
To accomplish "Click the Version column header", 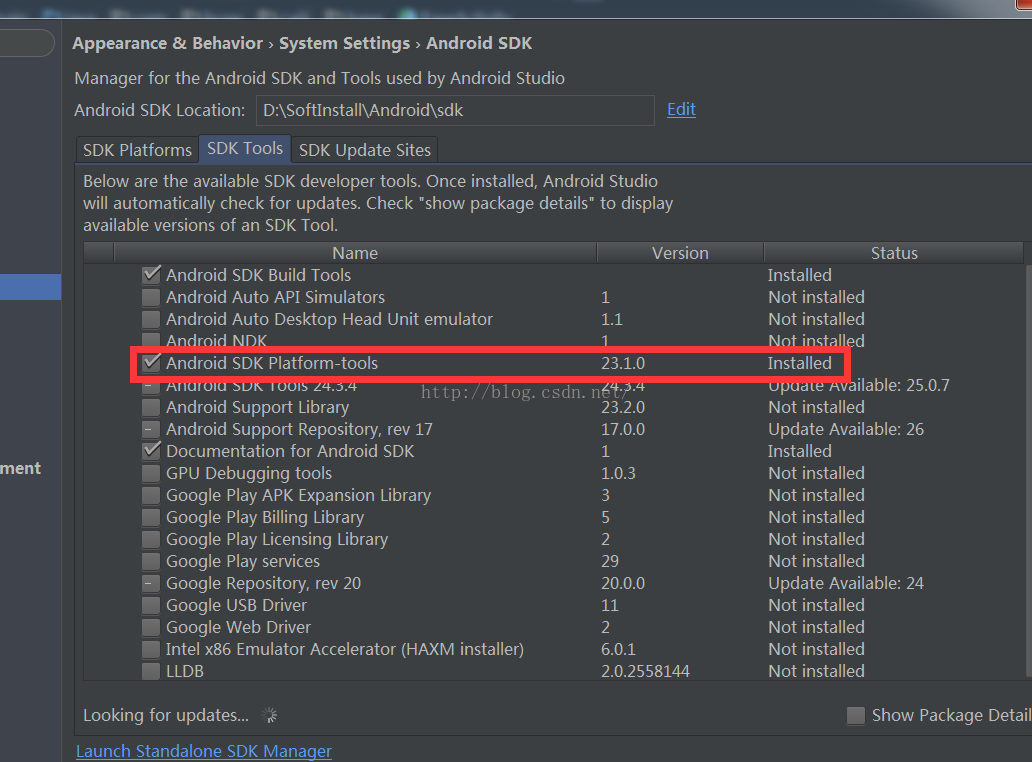I will click(x=680, y=253).
